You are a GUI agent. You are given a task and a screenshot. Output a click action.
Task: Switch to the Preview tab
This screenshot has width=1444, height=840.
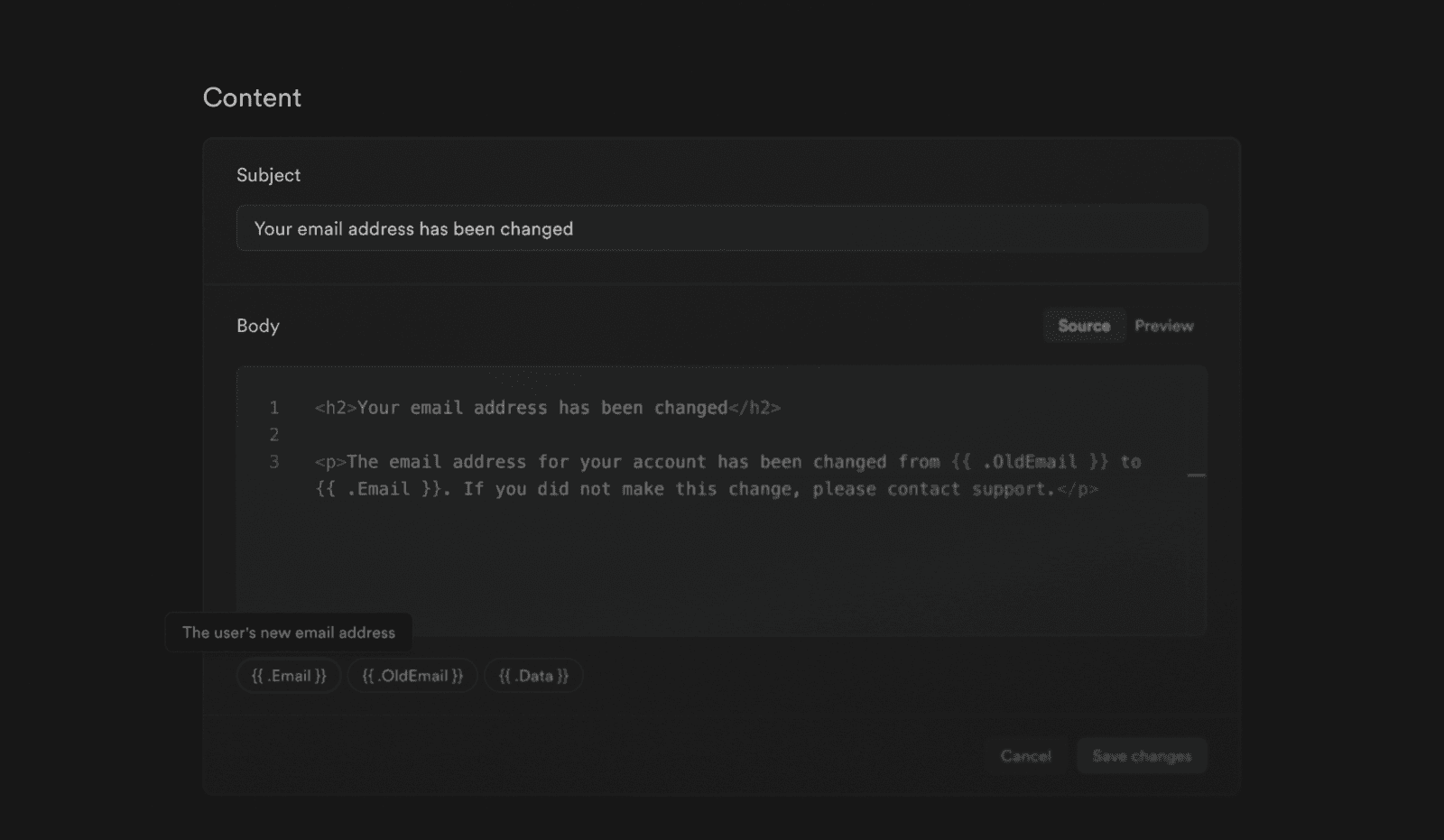pyautogui.click(x=1163, y=326)
